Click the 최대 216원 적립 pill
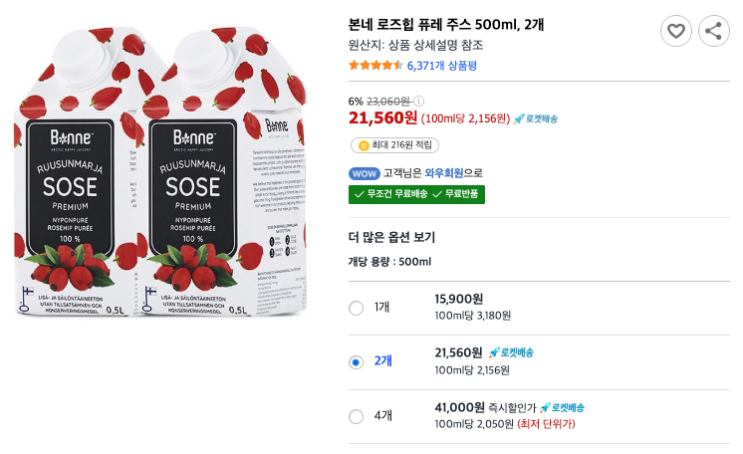 pos(399,145)
